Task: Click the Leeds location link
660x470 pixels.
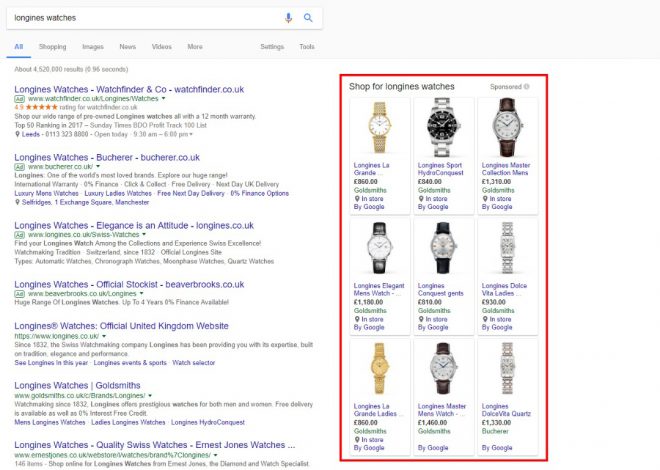Action: tap(30, 134)
